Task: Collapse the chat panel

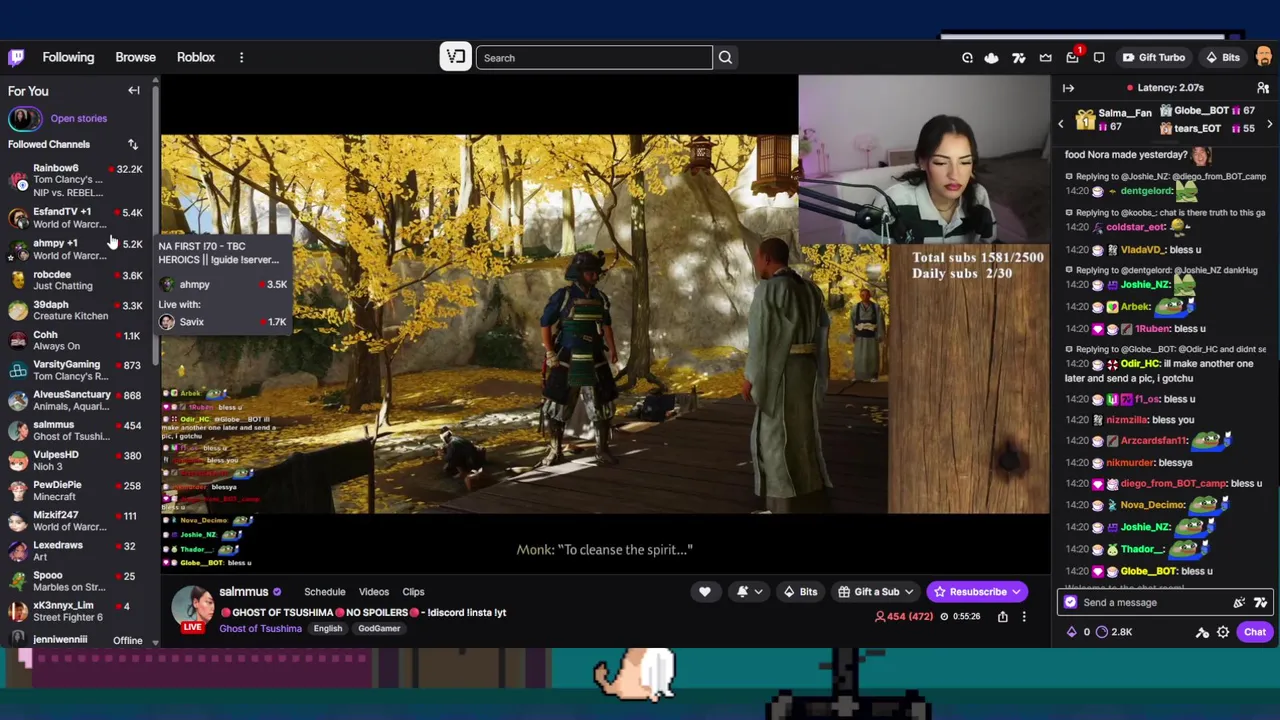Action: pos(1068,88)
